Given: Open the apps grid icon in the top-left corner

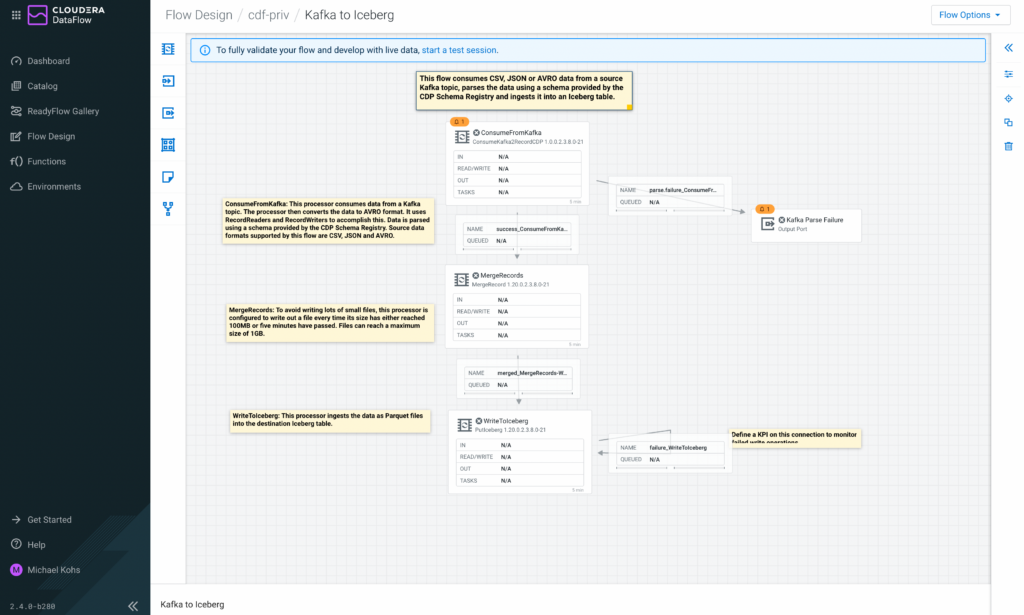Looking at the screenshot, I should pyautogui.click(x=14, y=15).
